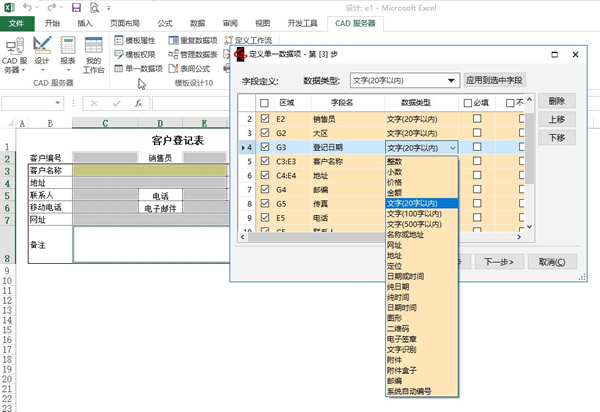Click the Excel formula bar input

tap(190, 103)
